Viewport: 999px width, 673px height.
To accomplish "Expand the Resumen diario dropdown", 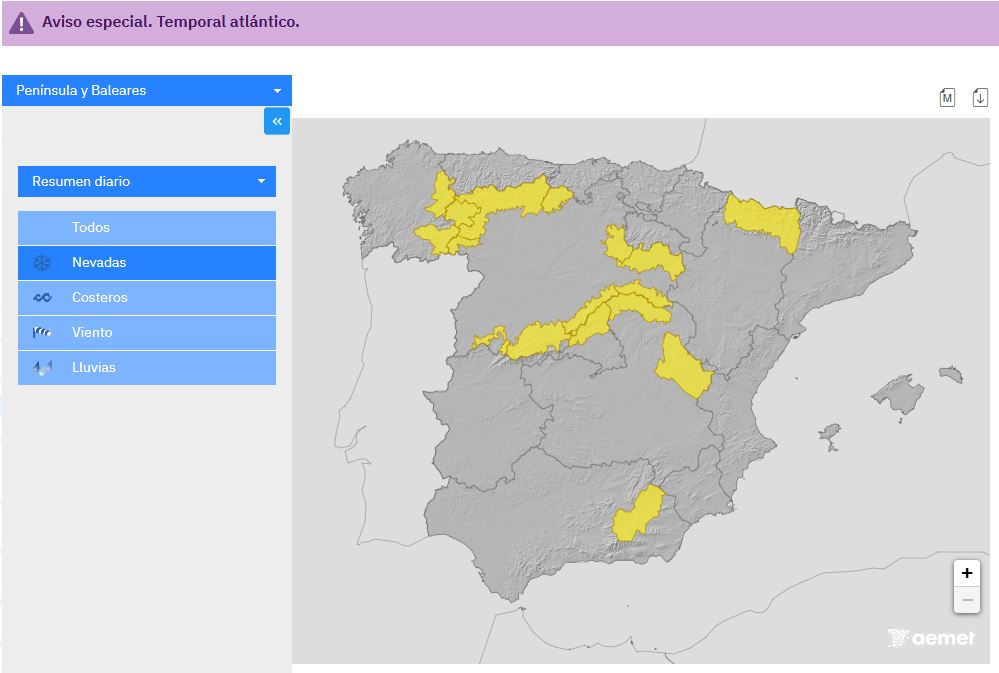I will pos(147,181).
